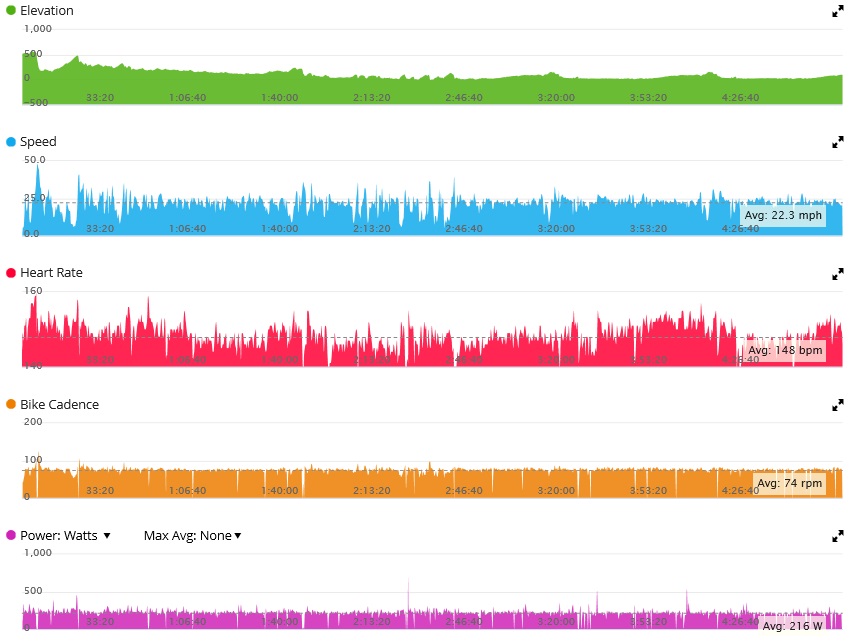Viewport: 859px width, 643px height.
Task: Expand the Heart Rate chart to full view
Action: pyautogui.click(x=838, y=274)
